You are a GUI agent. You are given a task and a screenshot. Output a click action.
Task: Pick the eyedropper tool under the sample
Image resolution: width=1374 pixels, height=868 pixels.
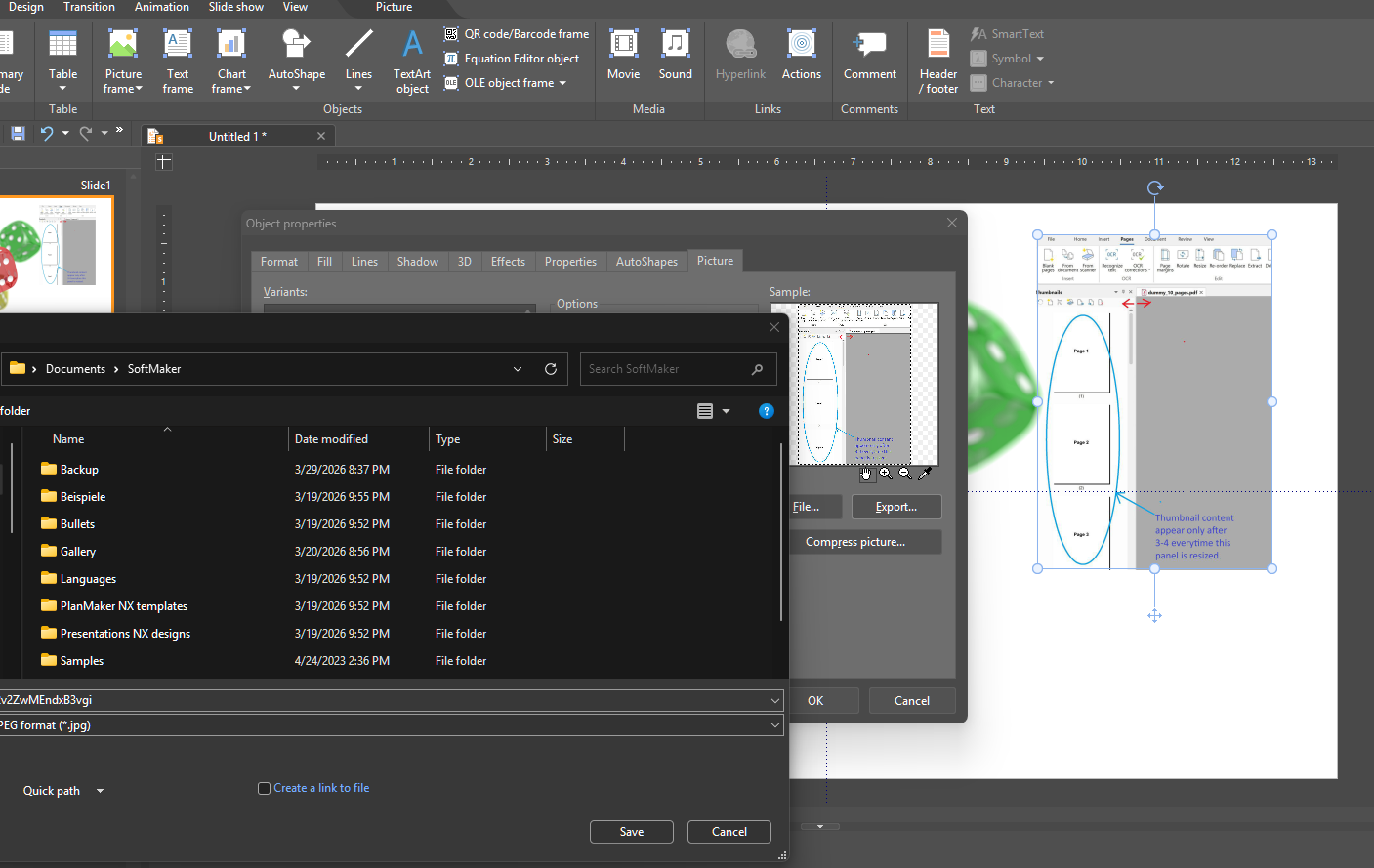(925, 474)
